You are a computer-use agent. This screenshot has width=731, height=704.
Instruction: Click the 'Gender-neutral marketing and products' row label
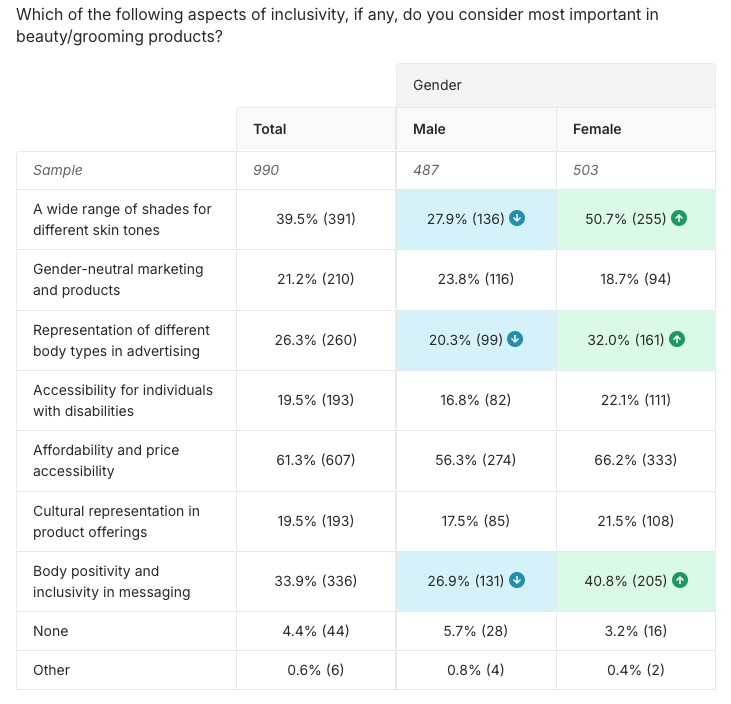click(x=118, y=280)
